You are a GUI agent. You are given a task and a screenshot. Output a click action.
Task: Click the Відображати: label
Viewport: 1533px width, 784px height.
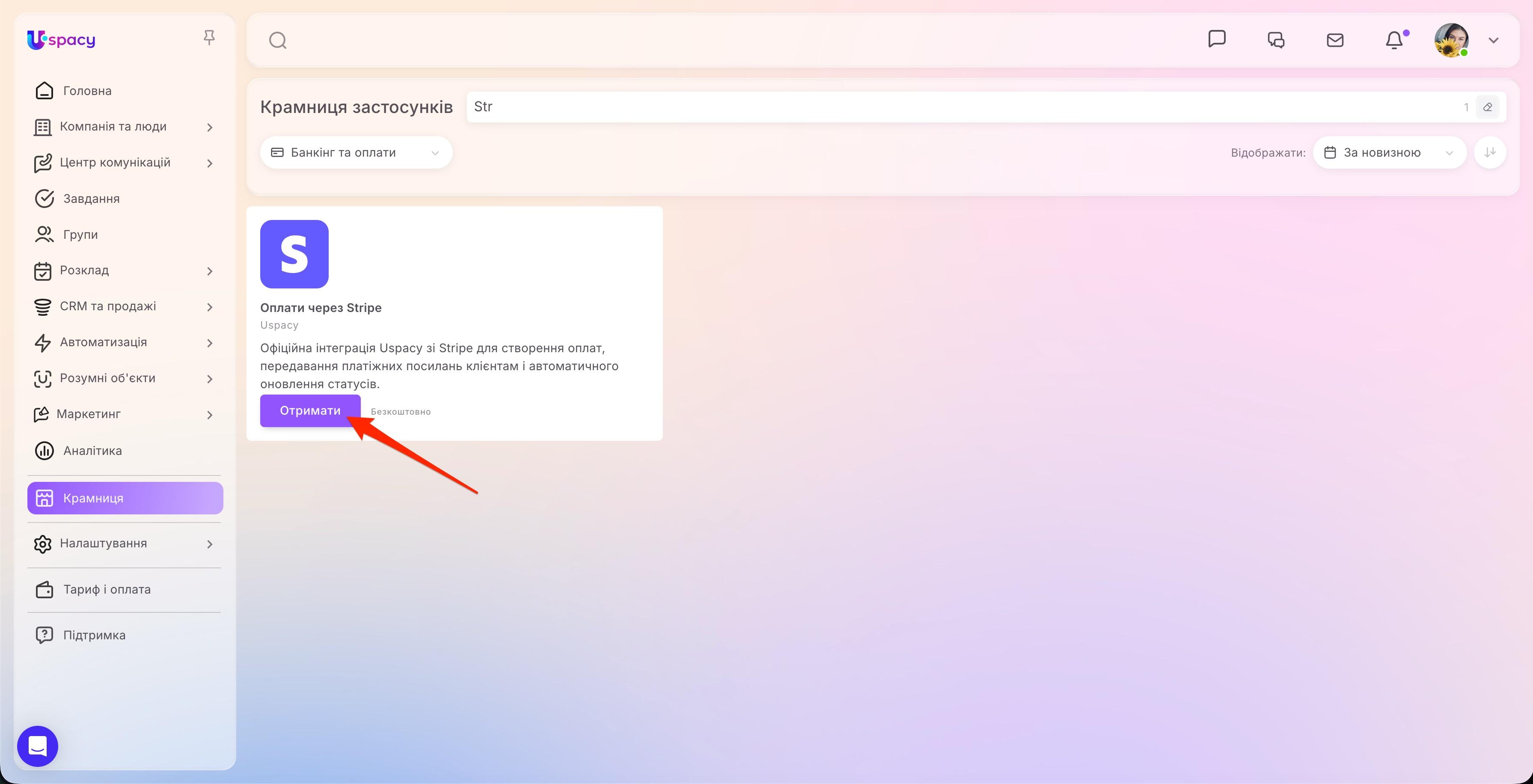tap(1268, 152)
